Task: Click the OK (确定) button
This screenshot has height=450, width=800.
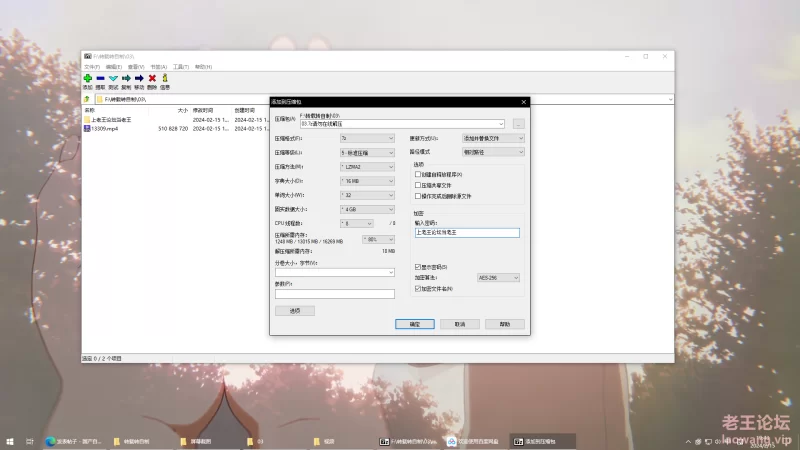Action: click(x=415, y=324)
